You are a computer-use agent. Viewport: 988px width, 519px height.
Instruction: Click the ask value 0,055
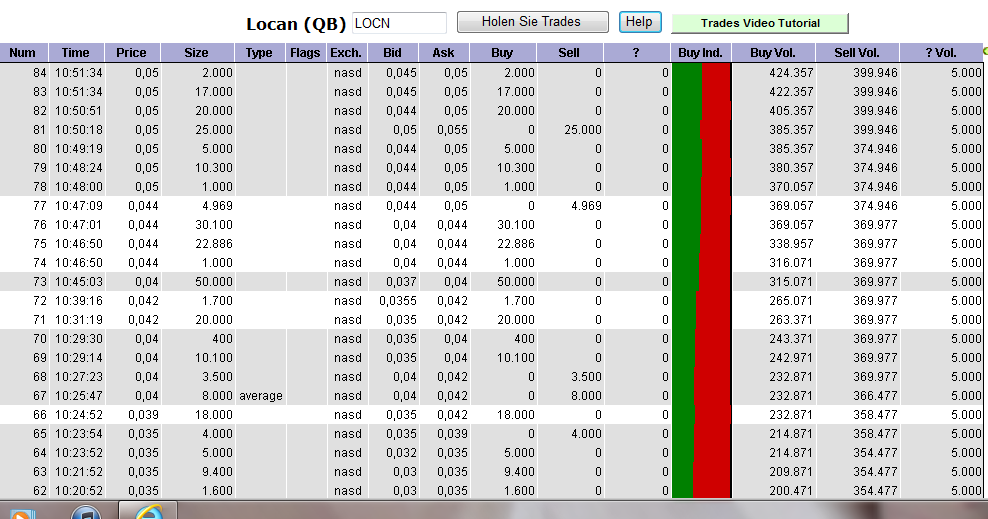click(452, 130)
